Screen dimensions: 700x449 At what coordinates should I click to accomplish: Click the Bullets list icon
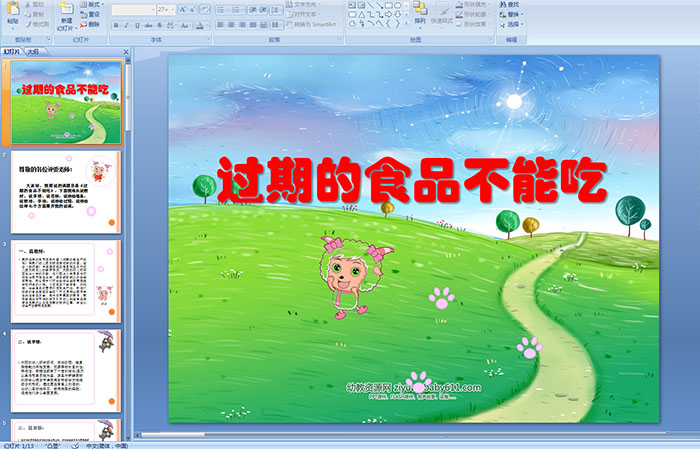[222, 9]
